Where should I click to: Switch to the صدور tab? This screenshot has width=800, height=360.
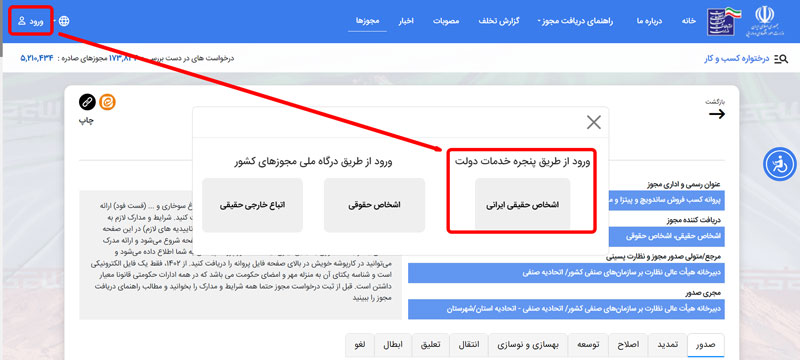(x=706, y=344)
